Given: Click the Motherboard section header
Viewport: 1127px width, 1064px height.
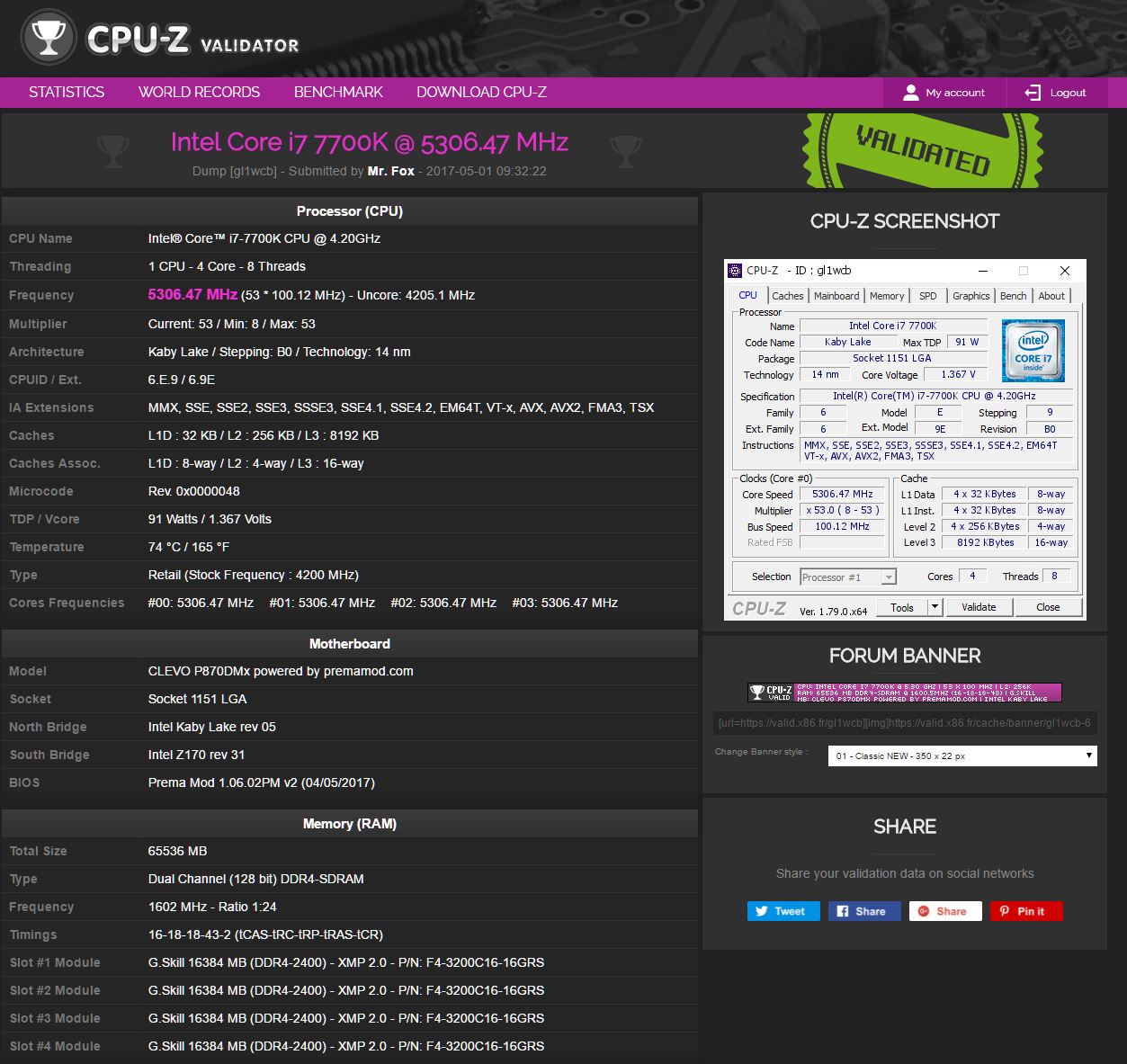Looking at the screenshot, I should click(350, 644).
